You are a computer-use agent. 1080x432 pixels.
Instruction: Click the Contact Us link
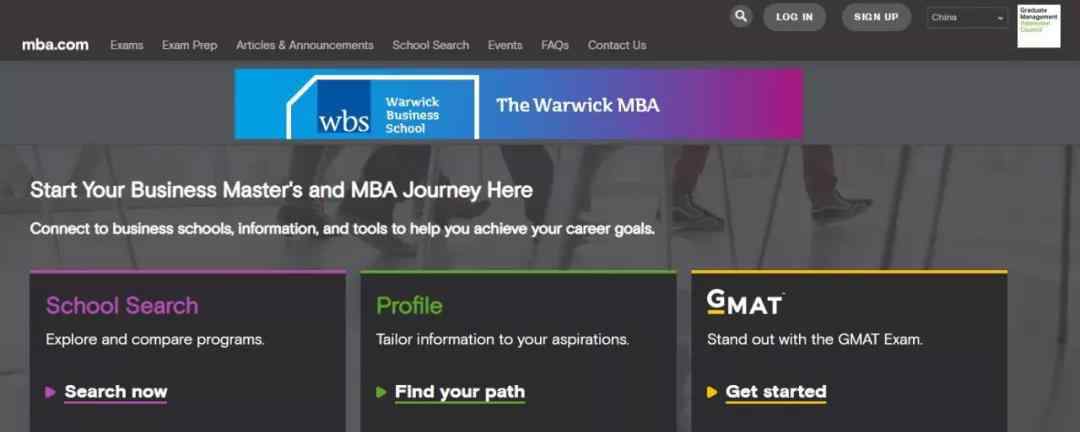616,45
